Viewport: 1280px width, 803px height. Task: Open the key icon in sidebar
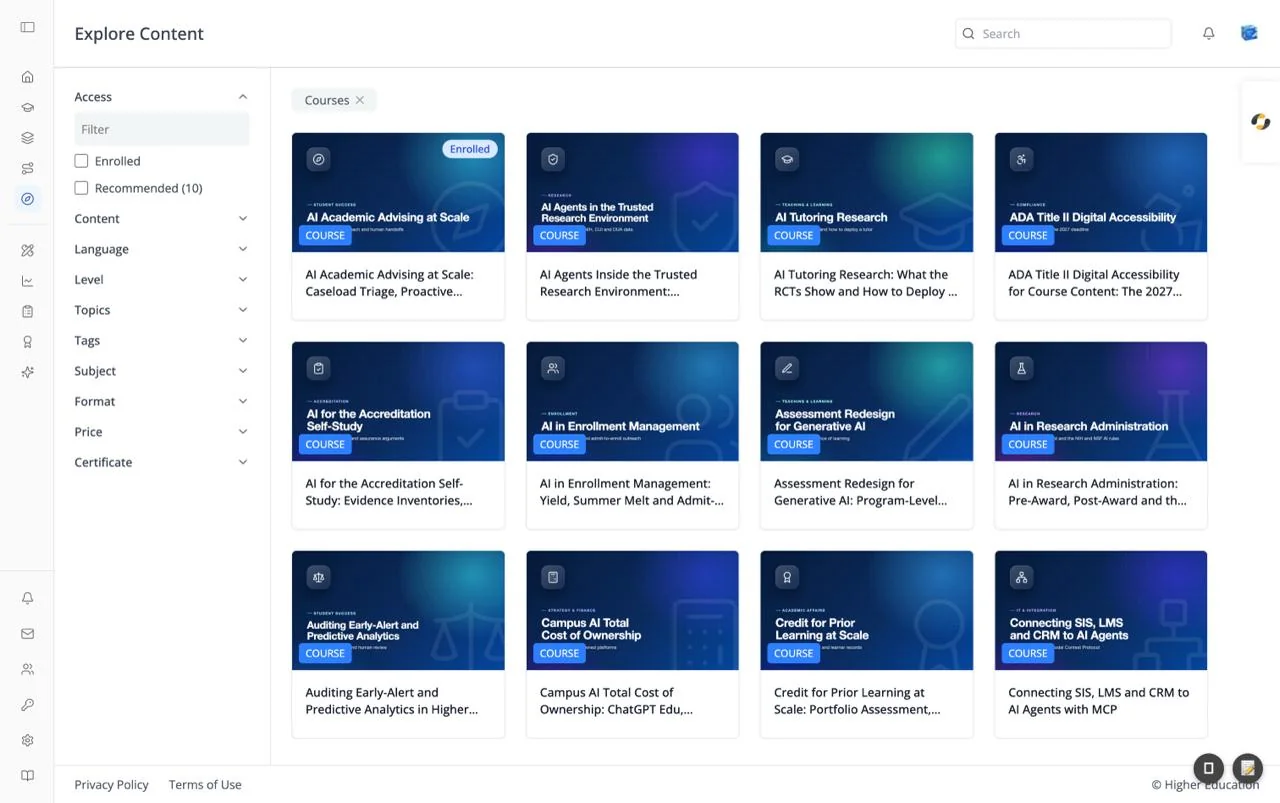click(x=27, y=705)
